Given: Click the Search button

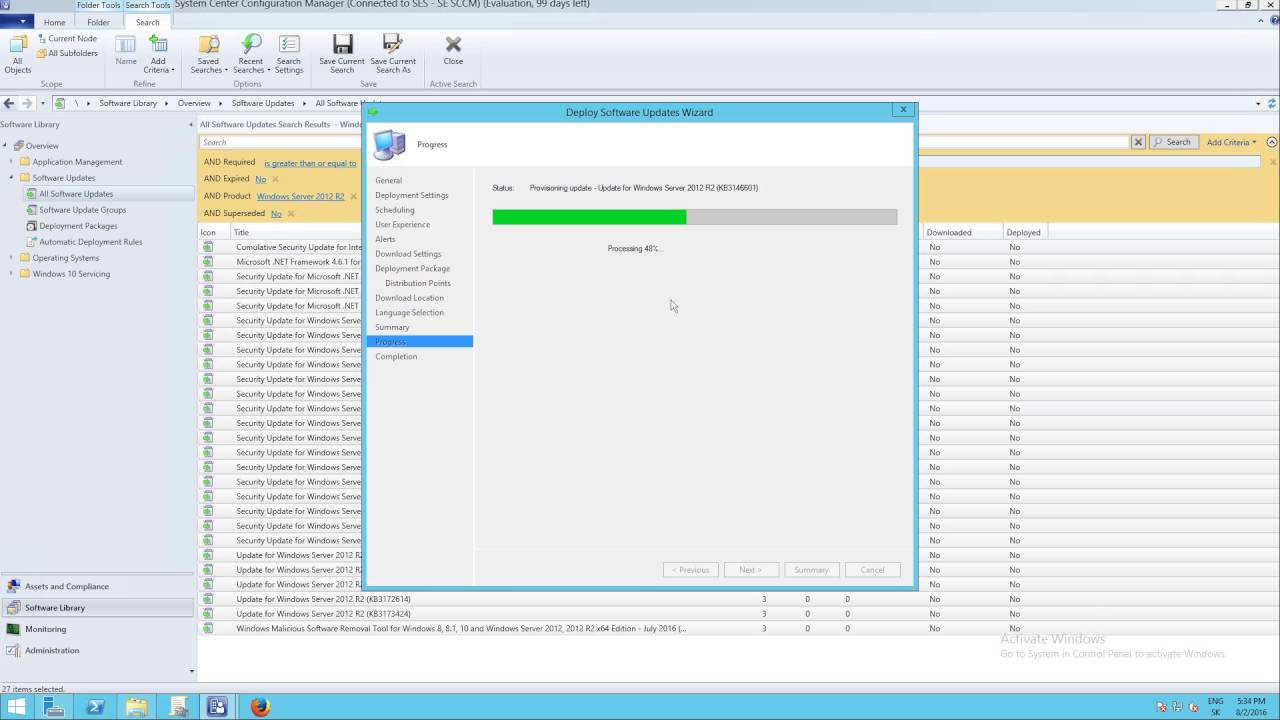Looking at the screenshot, I should point(1173,142).
